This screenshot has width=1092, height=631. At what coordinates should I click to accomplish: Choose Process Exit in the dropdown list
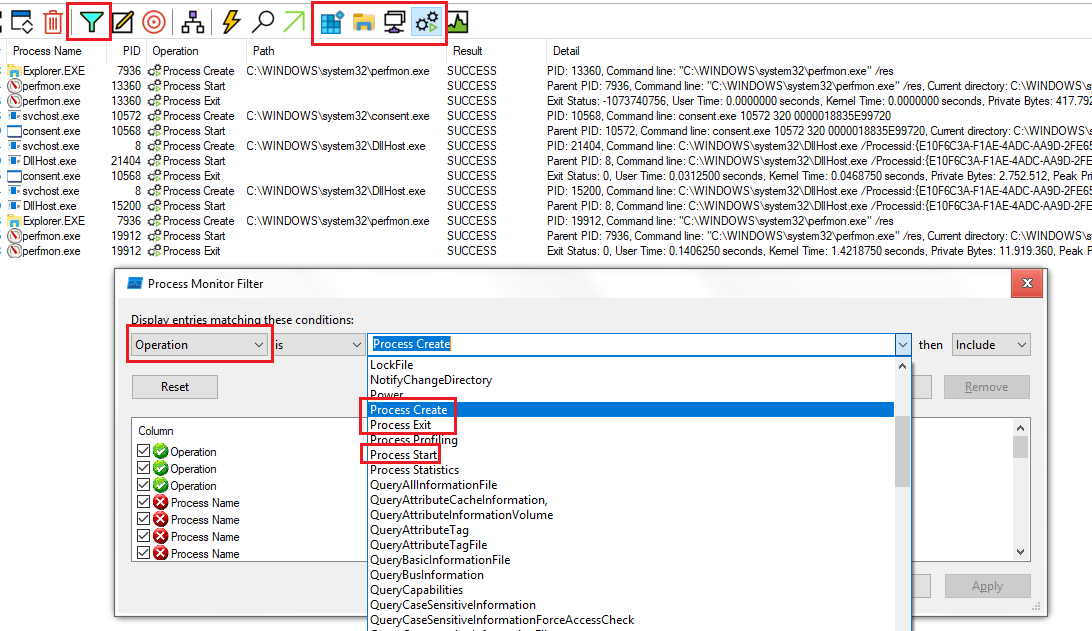click(x=400, y=425)
